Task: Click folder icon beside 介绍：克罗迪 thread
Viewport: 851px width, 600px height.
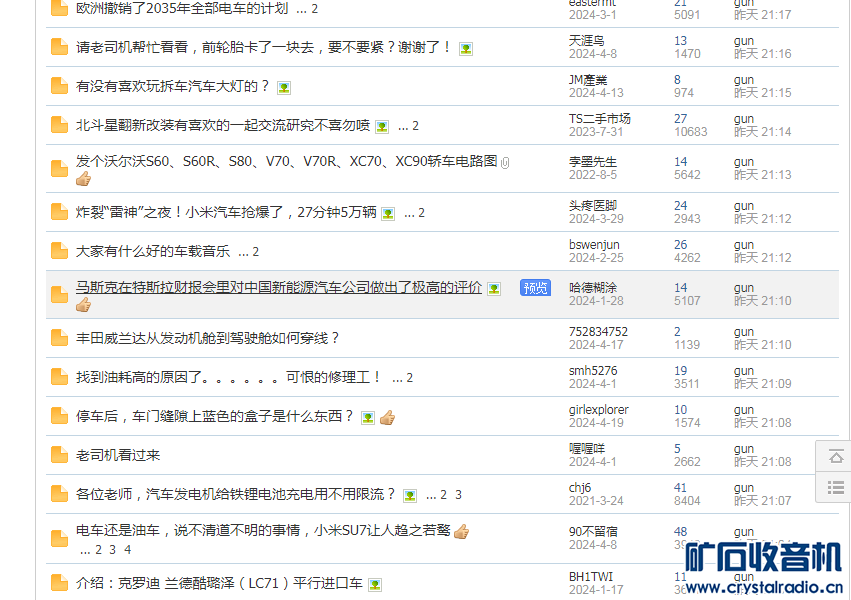Action: 59,583
